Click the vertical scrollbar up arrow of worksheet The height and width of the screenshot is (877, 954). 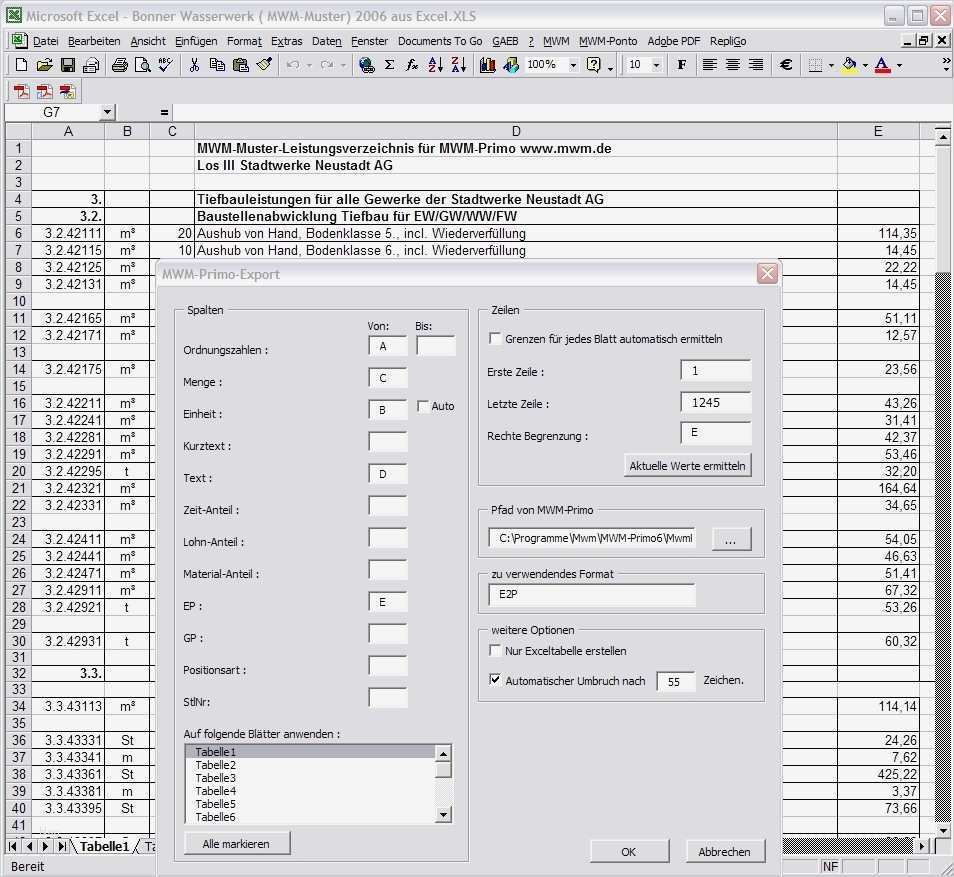pyautogui.click(x=942, y=138)
